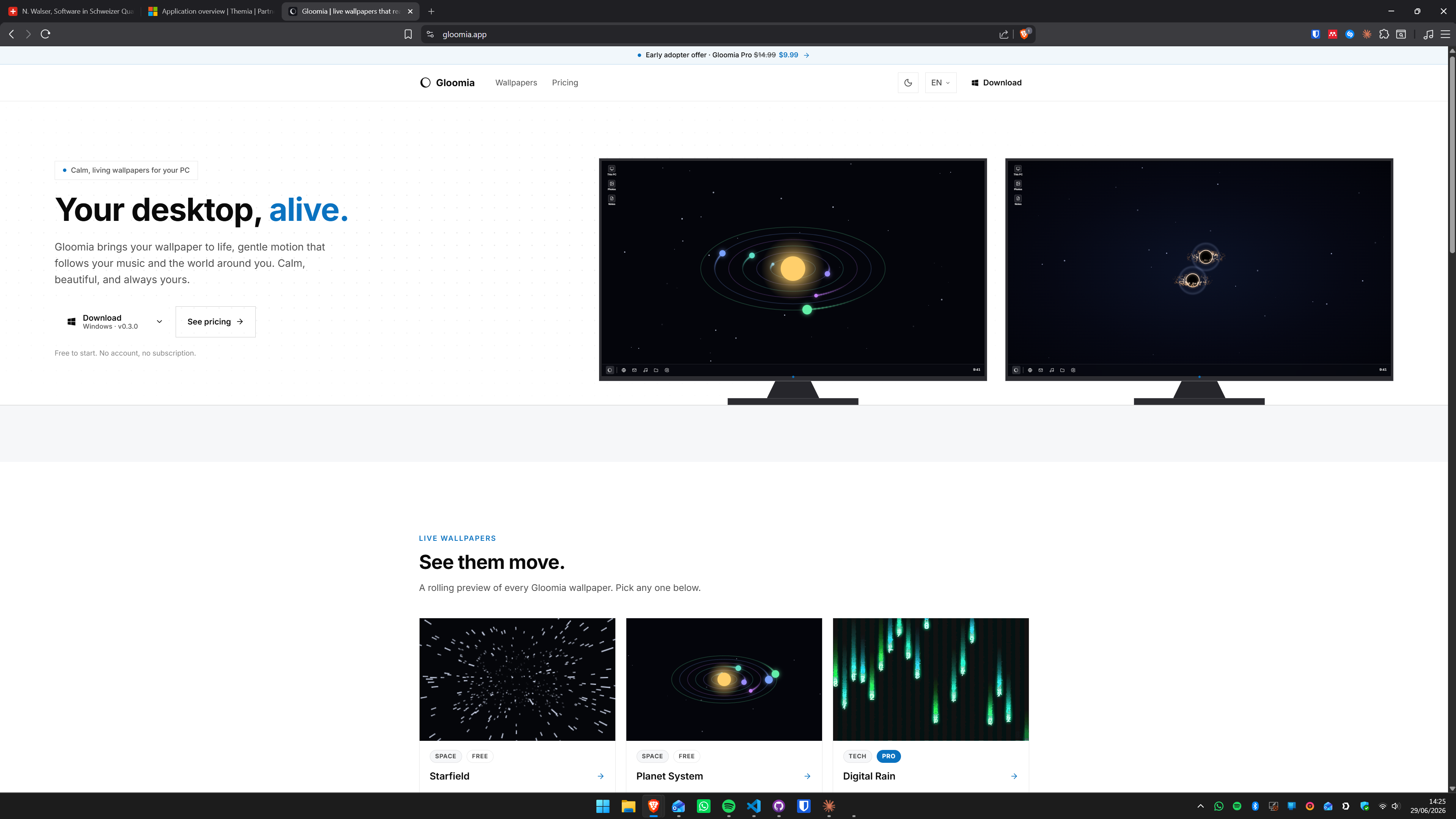
Task: Click the Planet System title link
Action: (670, 776)
